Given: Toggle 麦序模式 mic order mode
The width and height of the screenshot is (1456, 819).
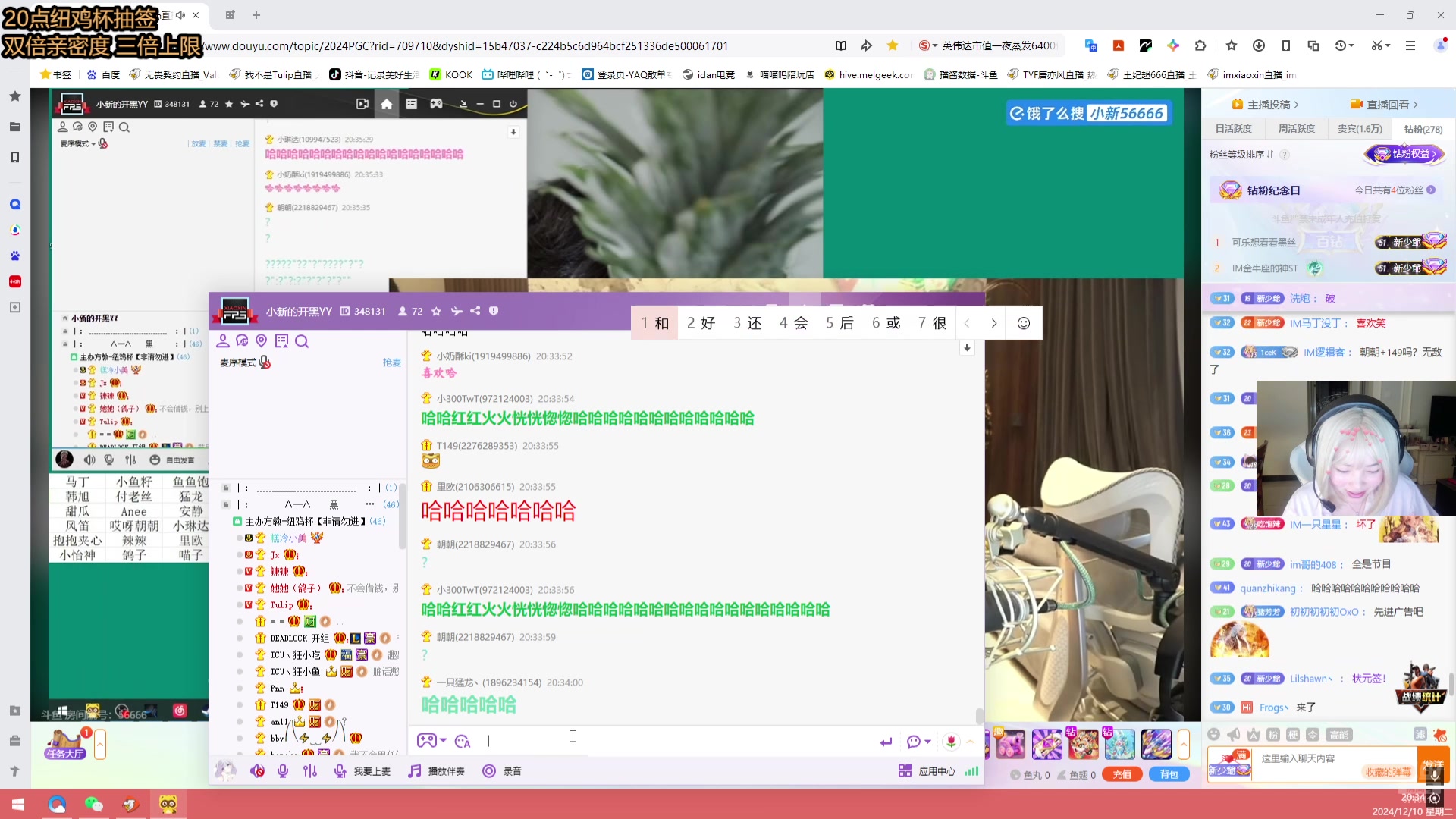Looking at the screenshot, I should 245,362.
